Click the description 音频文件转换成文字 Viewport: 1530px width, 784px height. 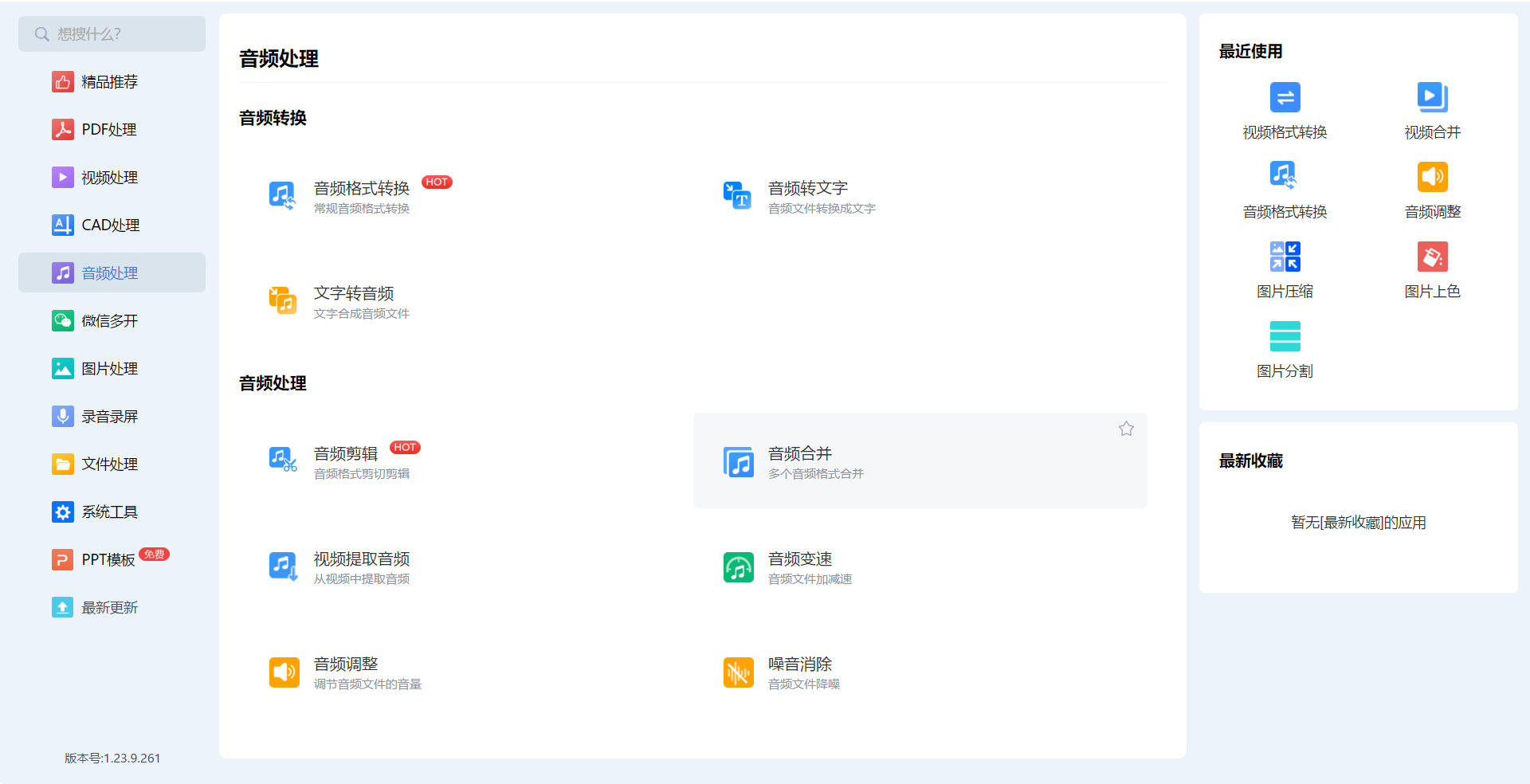tap(822, 208)
